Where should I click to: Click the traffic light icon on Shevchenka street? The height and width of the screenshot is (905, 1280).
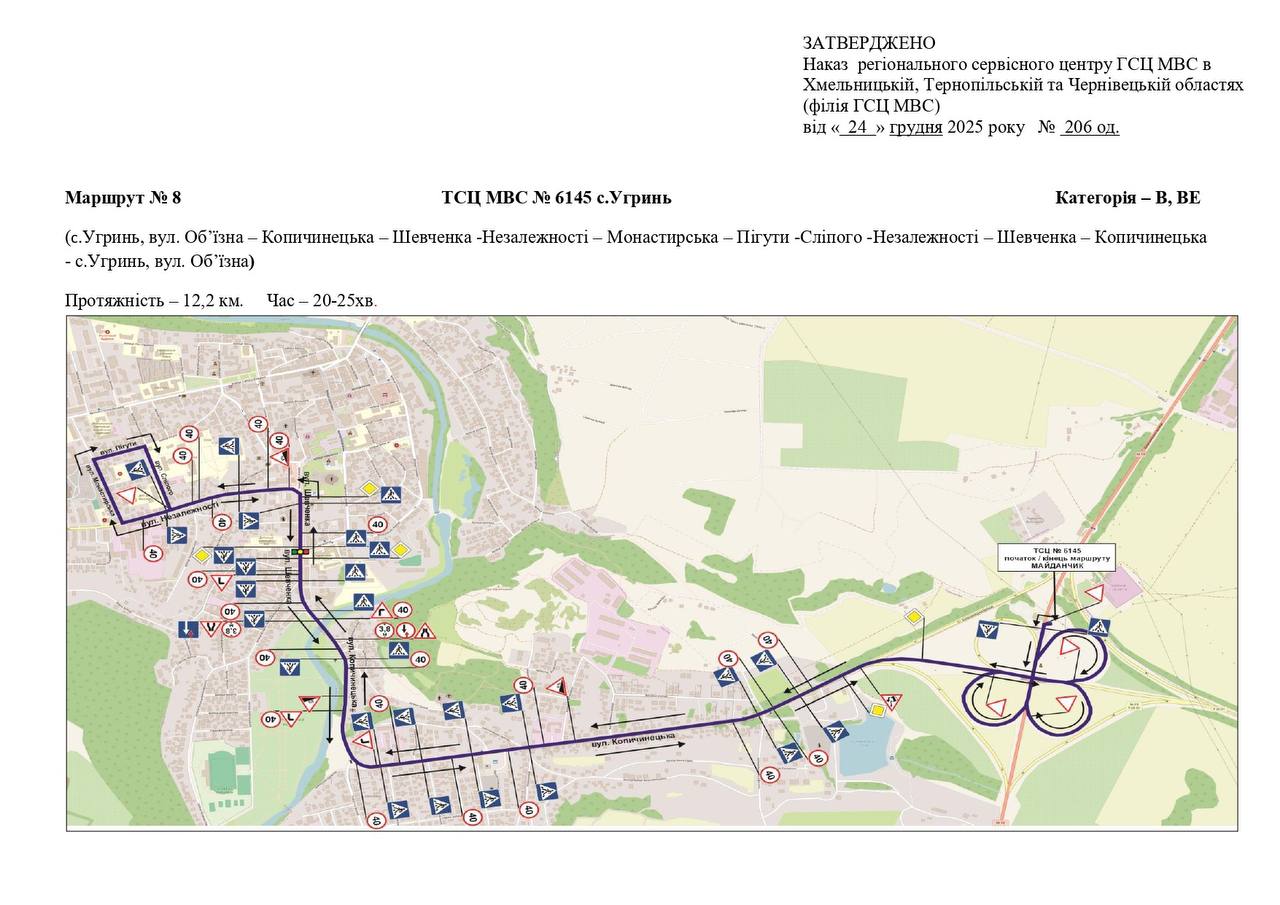click(x=300, y=551)
